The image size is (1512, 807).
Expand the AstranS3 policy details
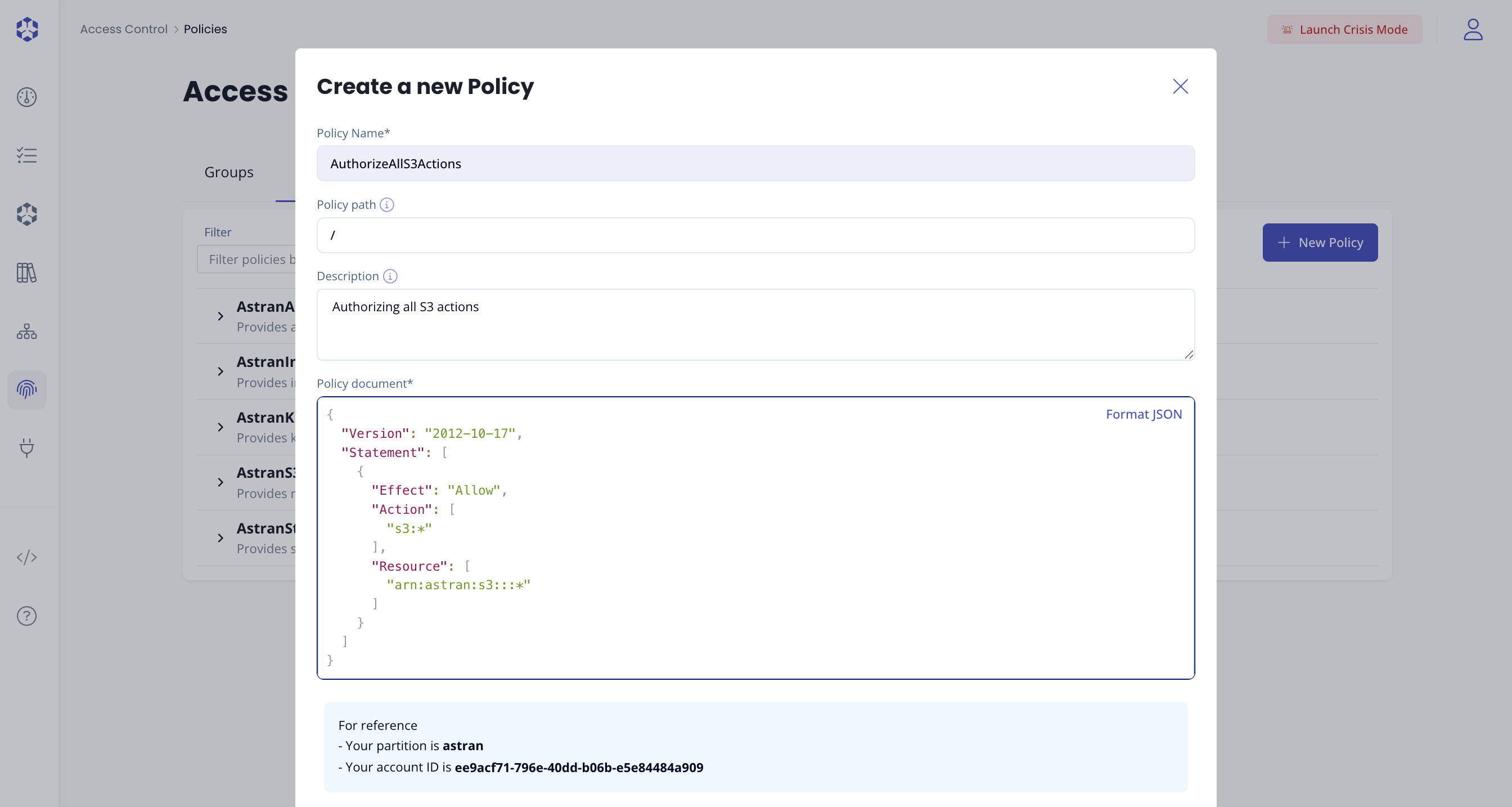220,482
